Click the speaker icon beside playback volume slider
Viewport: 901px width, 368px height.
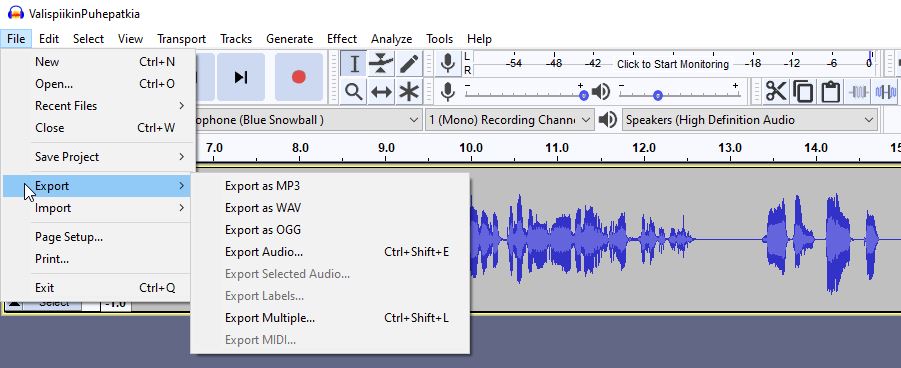tap(600, 91)
